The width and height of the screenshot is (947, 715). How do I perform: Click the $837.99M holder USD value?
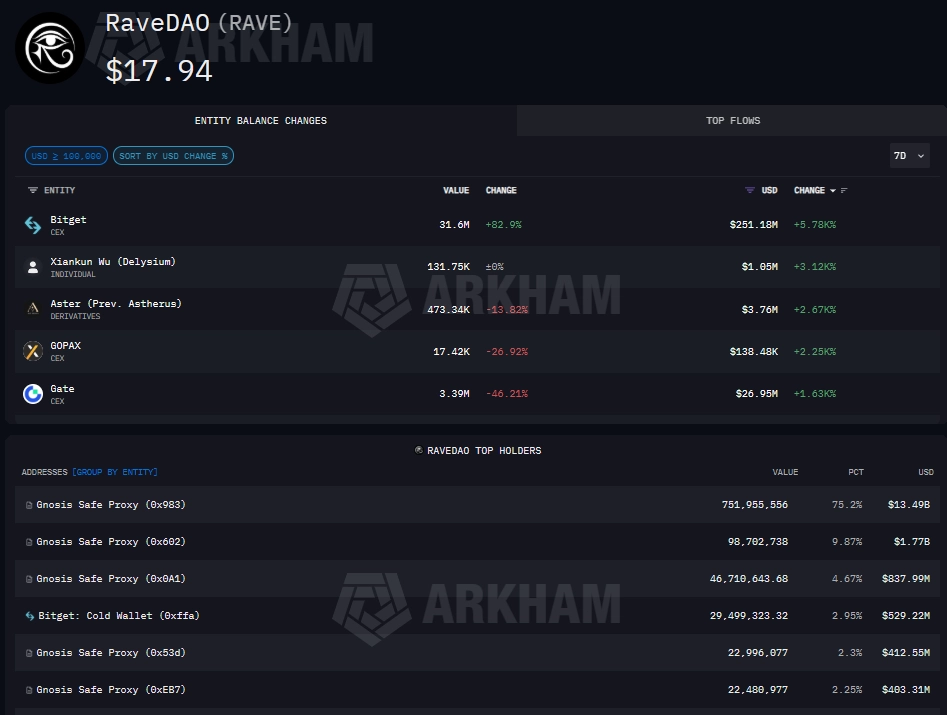click(906, 579)
